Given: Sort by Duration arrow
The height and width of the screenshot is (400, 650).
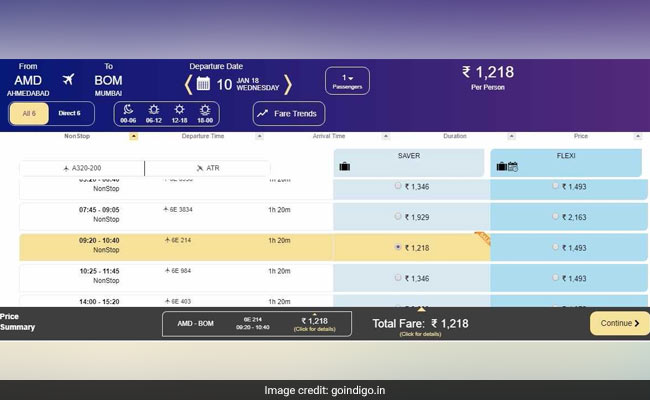Looking at the screenshot, I should (512, 136).
